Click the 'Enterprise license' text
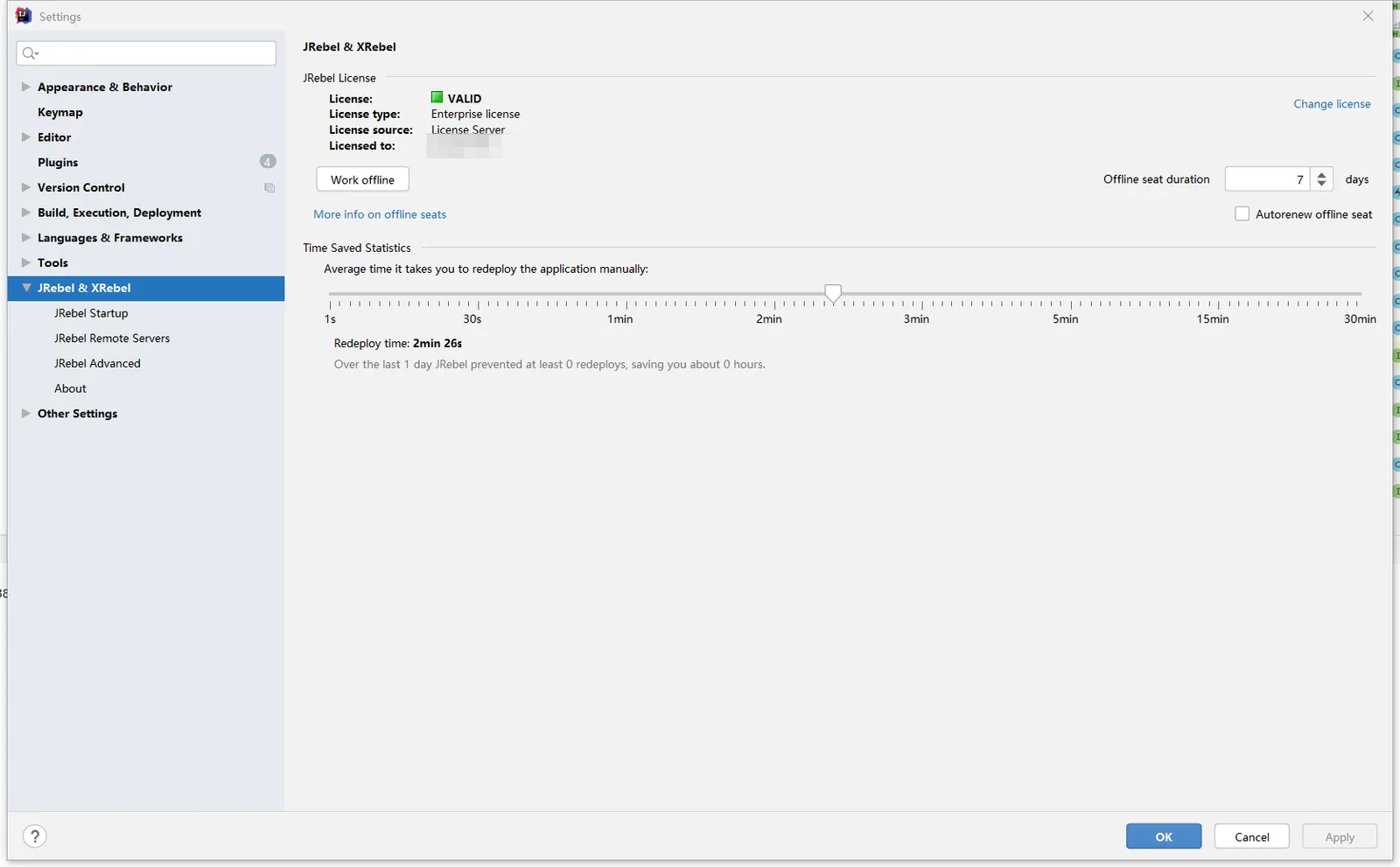This screenshot has height=867, width=1400. (x=475, y=115)
